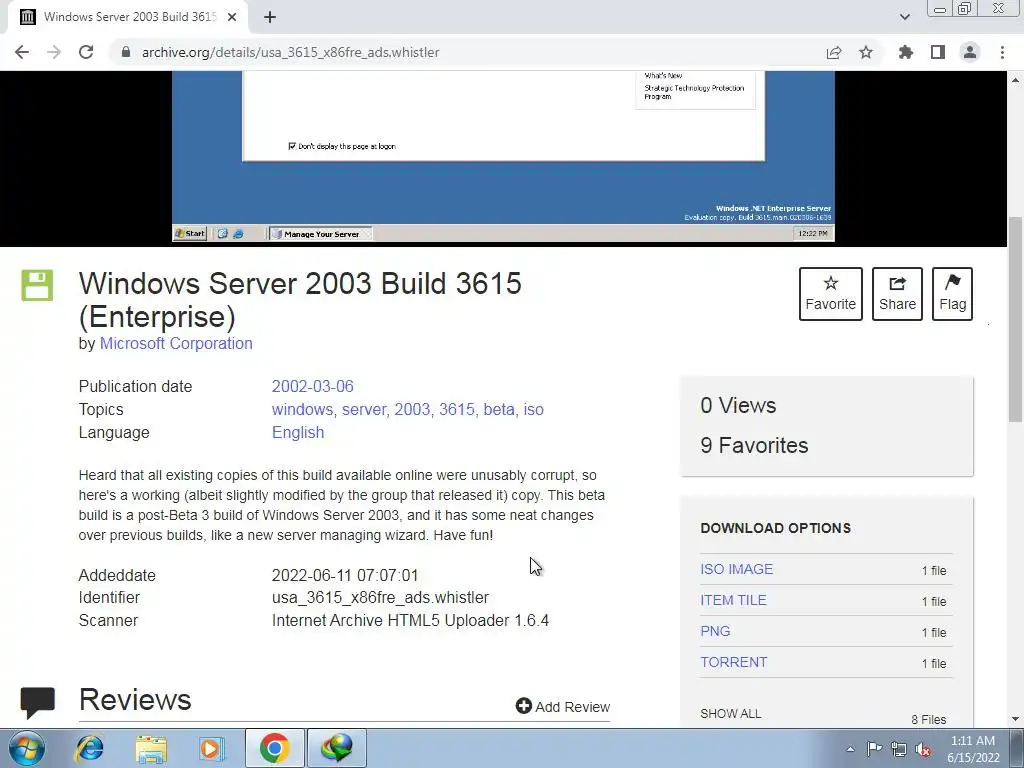Image resolution: width=1024 pixels, height=768 pixels.
Task: Open the 2003 topic link
Action: pyautogui.click(x=412, y=409)
